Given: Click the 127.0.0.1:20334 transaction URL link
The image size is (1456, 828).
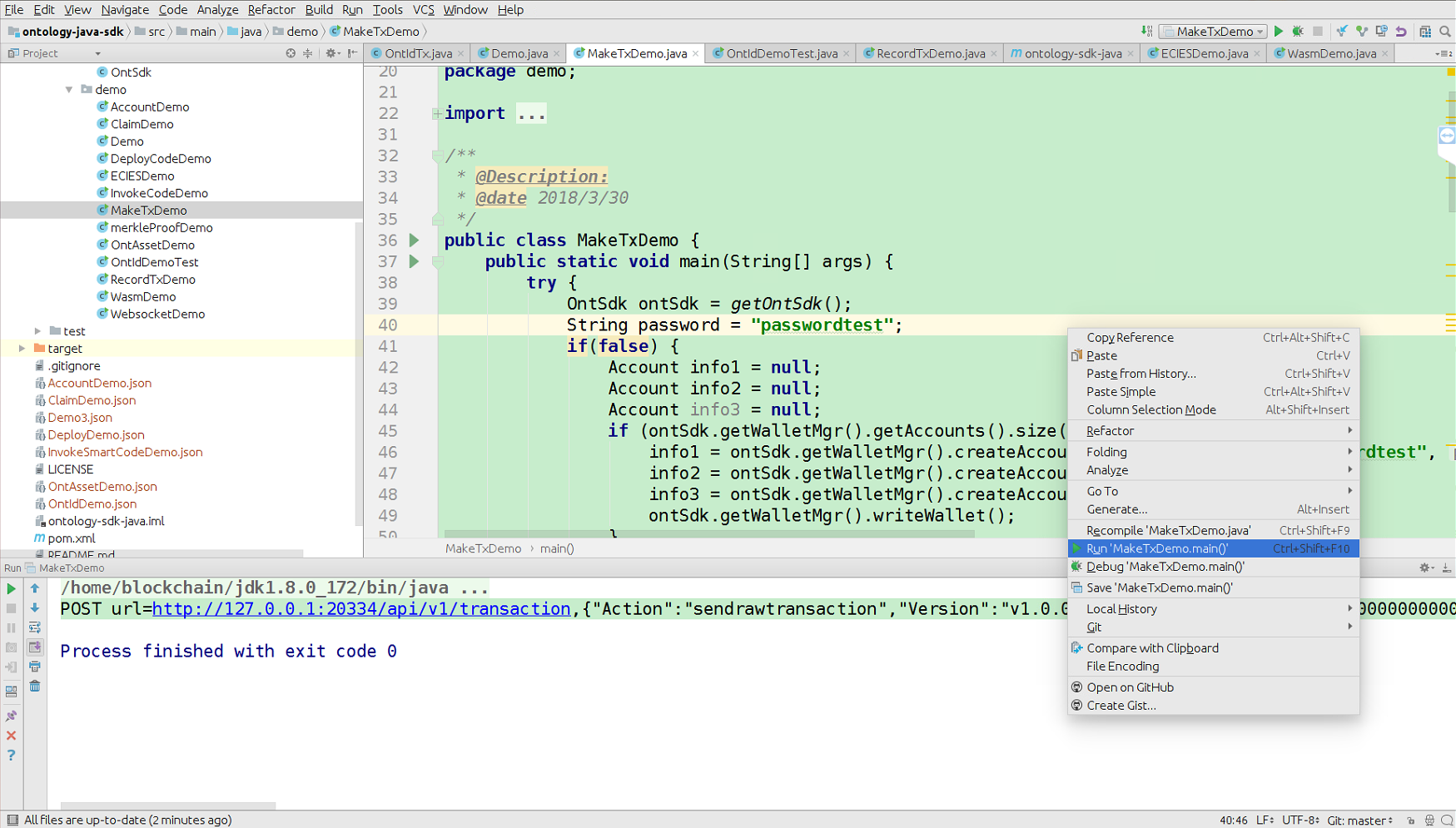Looking at the screenshot, I should tap(361, 609).
